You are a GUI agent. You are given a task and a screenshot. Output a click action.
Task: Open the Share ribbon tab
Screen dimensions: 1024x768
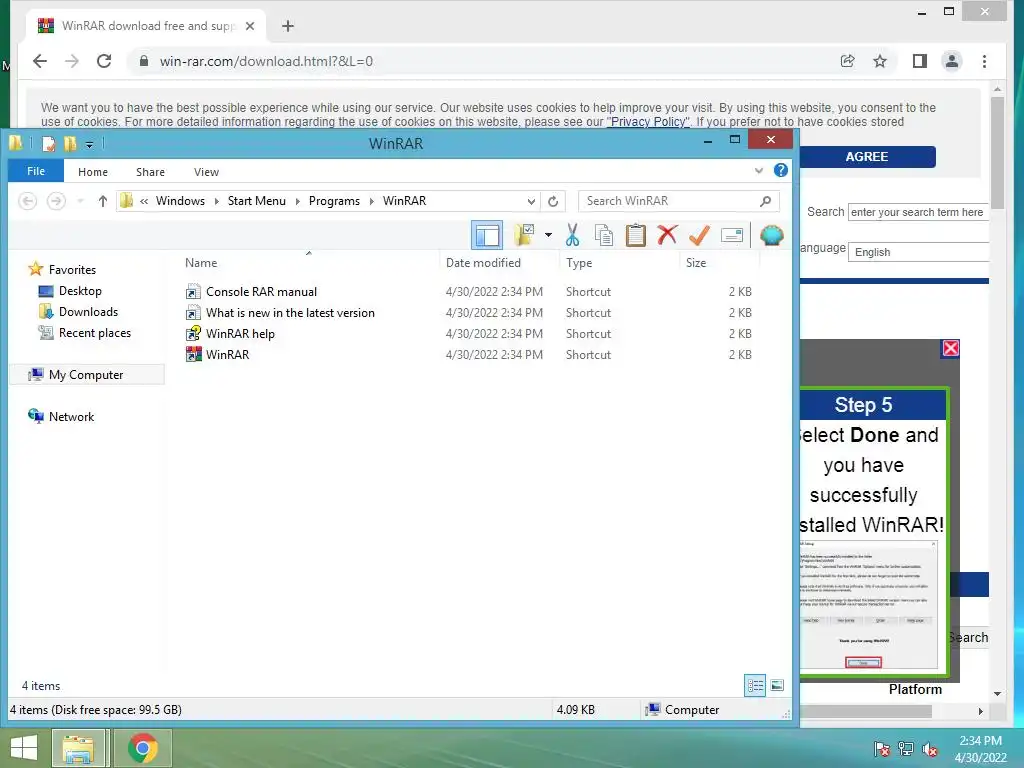tap(150, 172)
